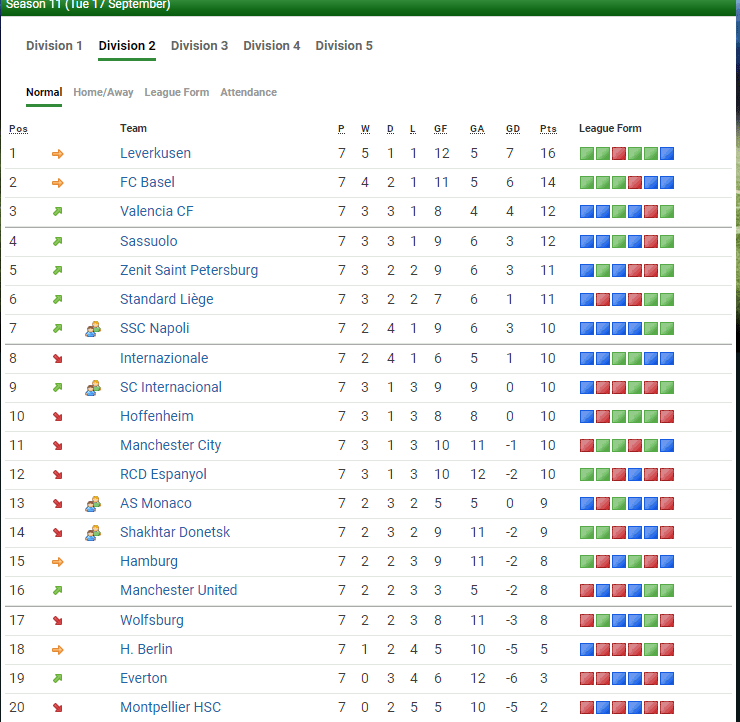Click Leverkusen's first league form square
The image size is (740, 722).
pos(587,154)
